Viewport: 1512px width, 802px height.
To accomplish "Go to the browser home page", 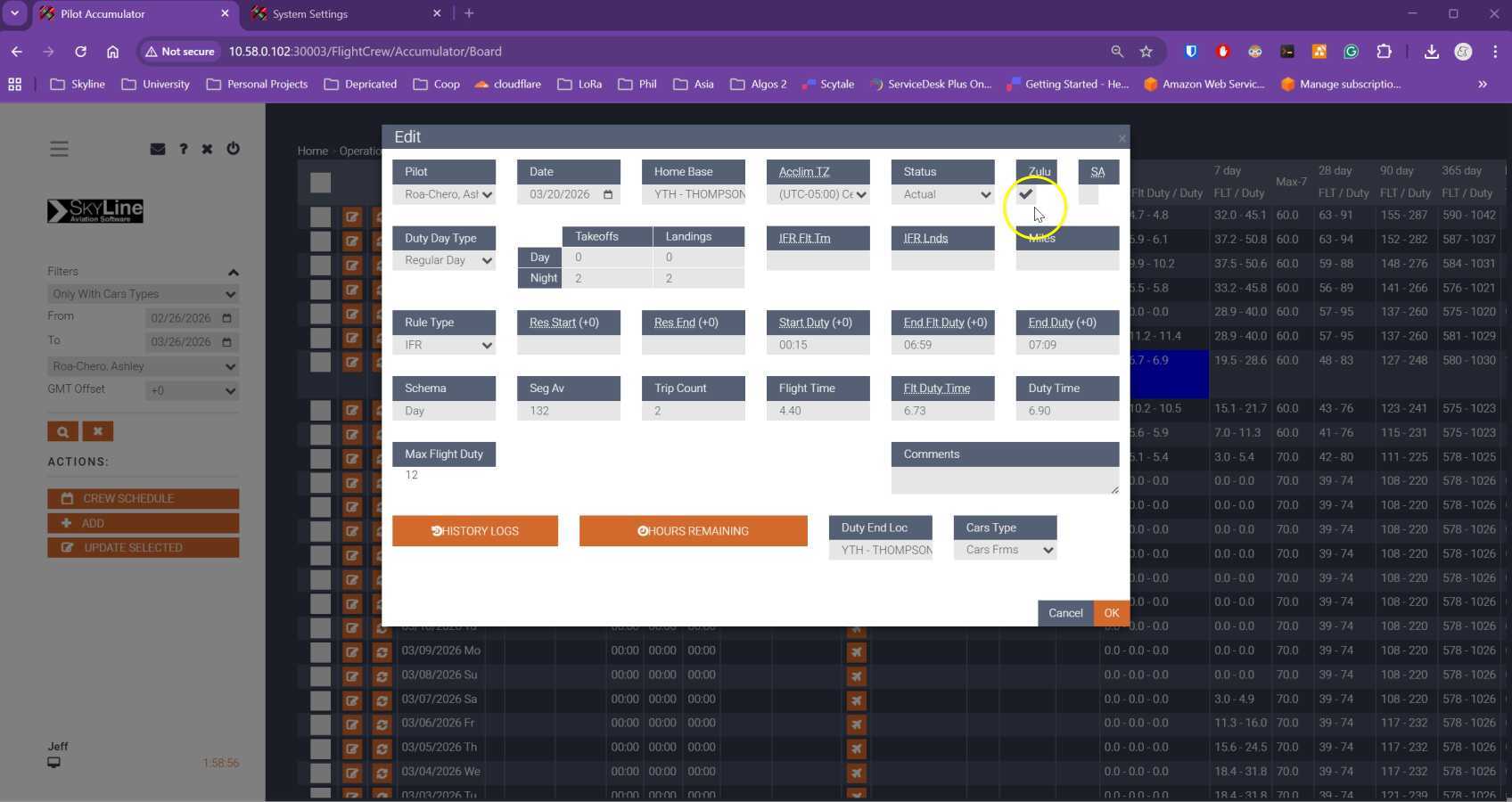I will click(112, 52).
